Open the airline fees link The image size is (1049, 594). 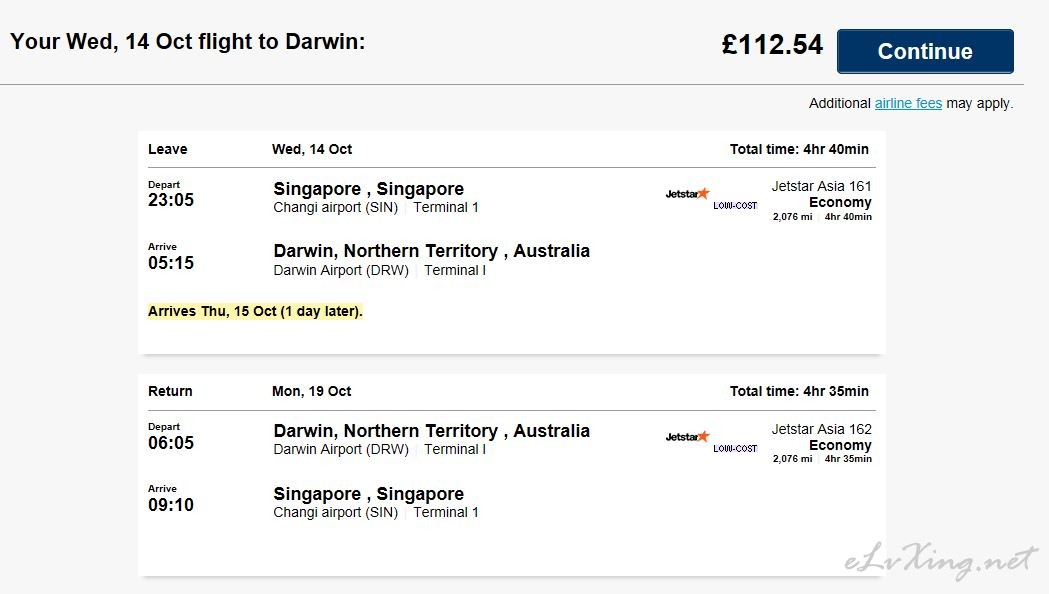tap(908, 103)
